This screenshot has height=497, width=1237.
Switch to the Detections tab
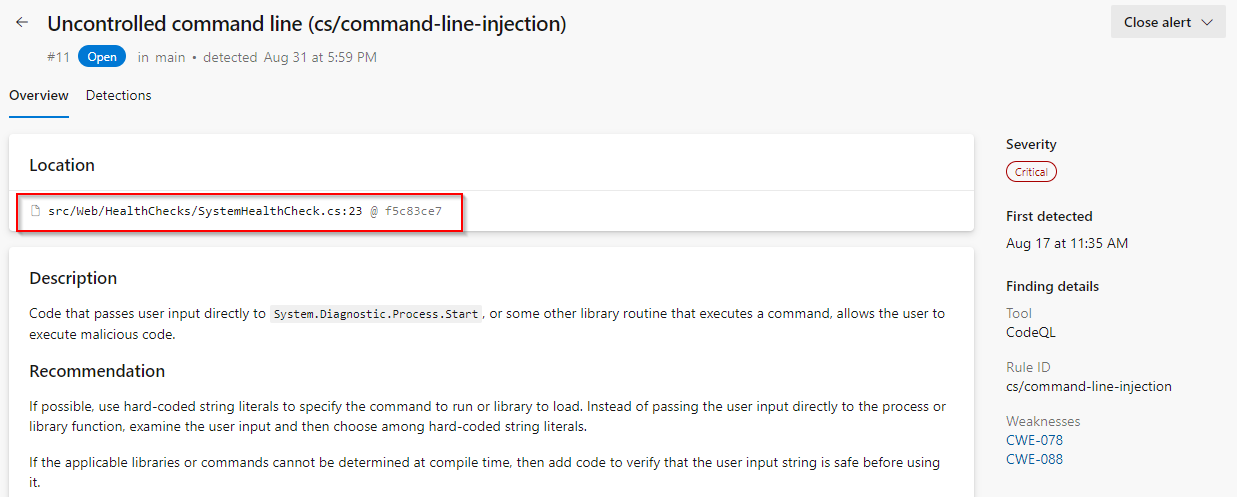119,96
